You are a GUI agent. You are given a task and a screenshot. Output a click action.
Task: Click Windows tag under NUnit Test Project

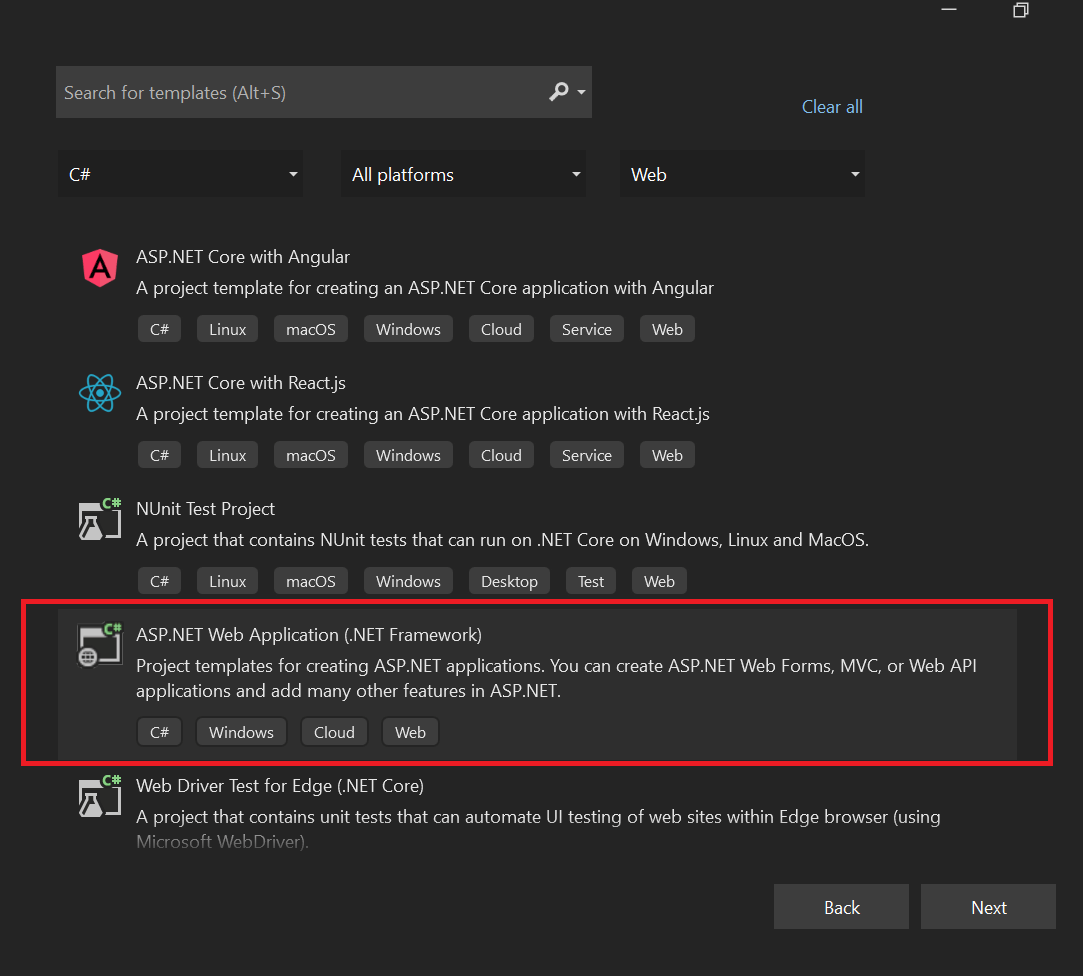[x=408, y=582]
